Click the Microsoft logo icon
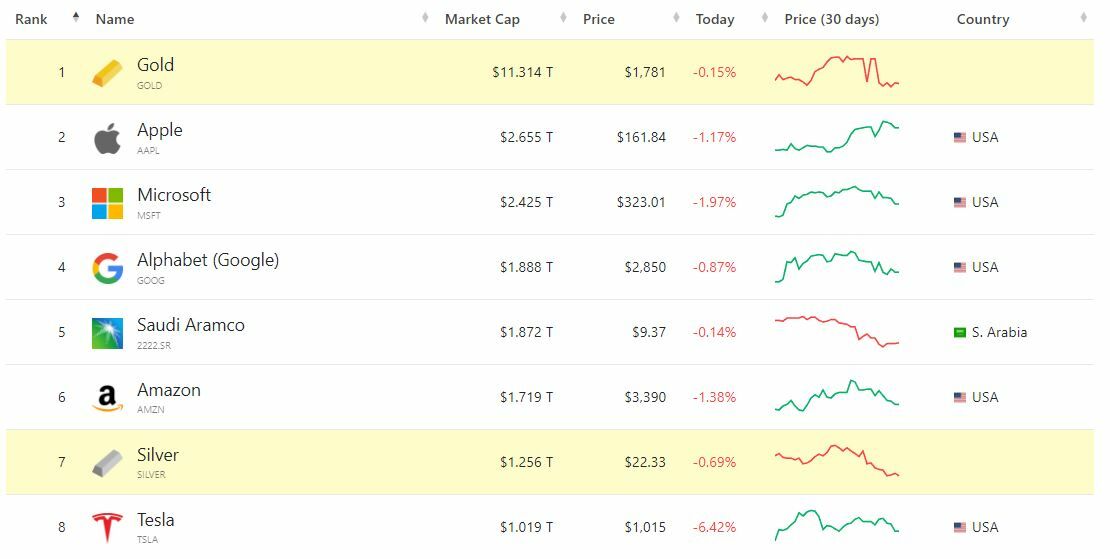Screen dimensions: 1110x559 tap(107, 203)
